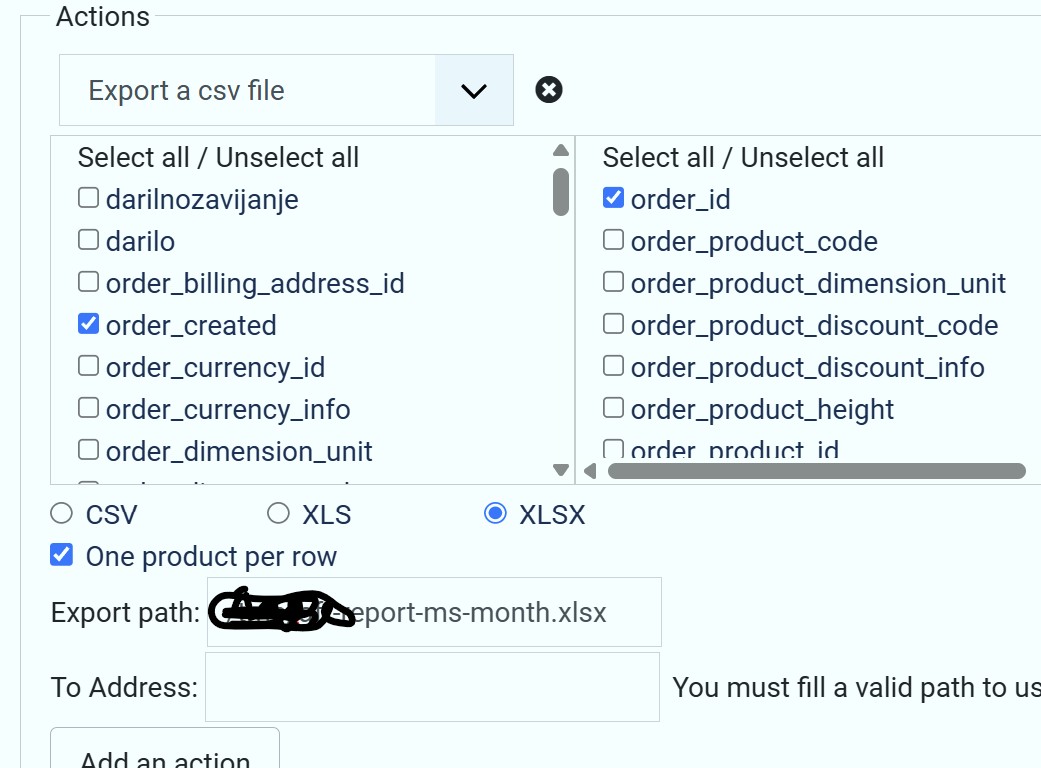Open the Export a csv file dropdown
This screenshot has height=768, width=1041.
248,90
